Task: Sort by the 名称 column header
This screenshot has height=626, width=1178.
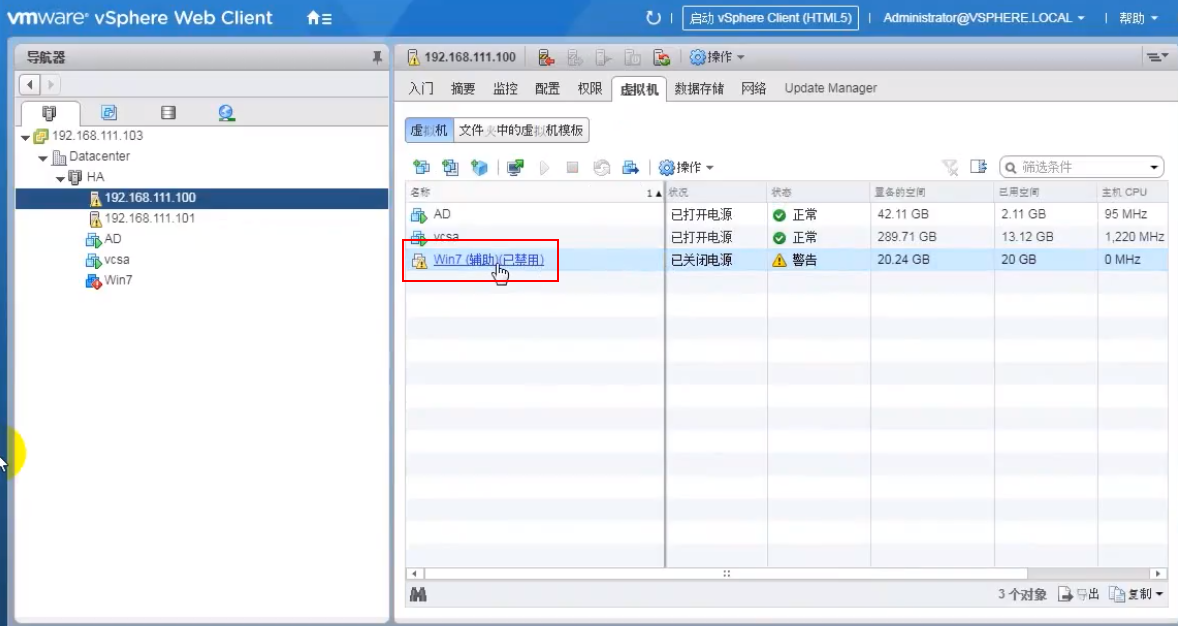Action: tap(535, 192)
